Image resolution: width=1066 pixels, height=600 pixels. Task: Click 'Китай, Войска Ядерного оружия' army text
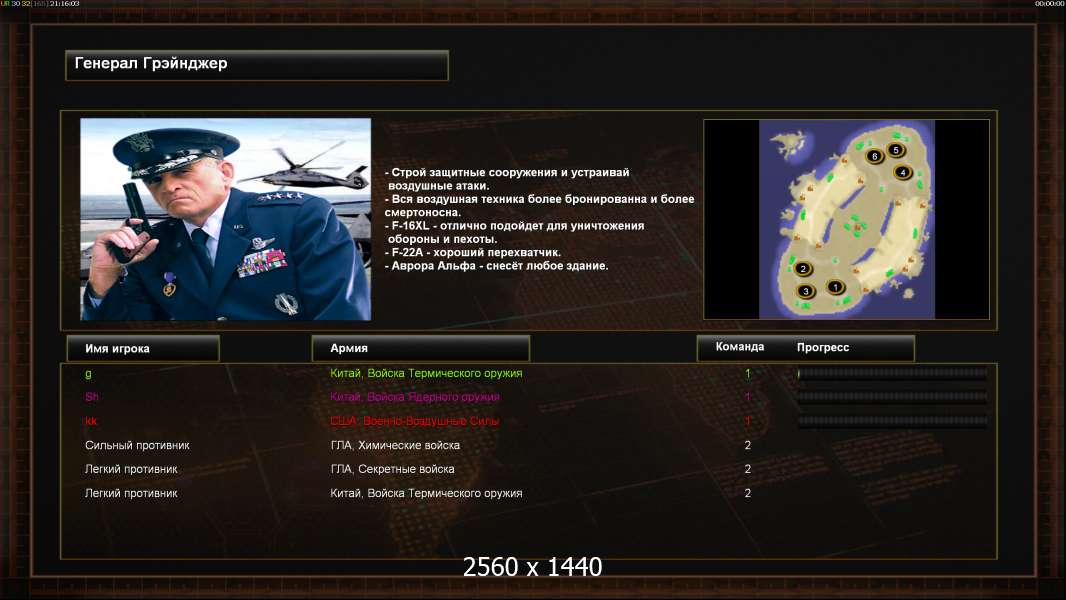tap(415, 397)
